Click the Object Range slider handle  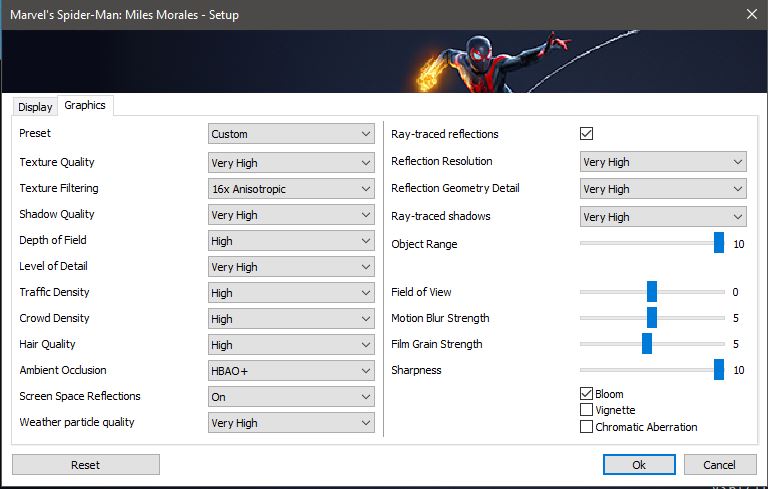click(x=719, y=243)
